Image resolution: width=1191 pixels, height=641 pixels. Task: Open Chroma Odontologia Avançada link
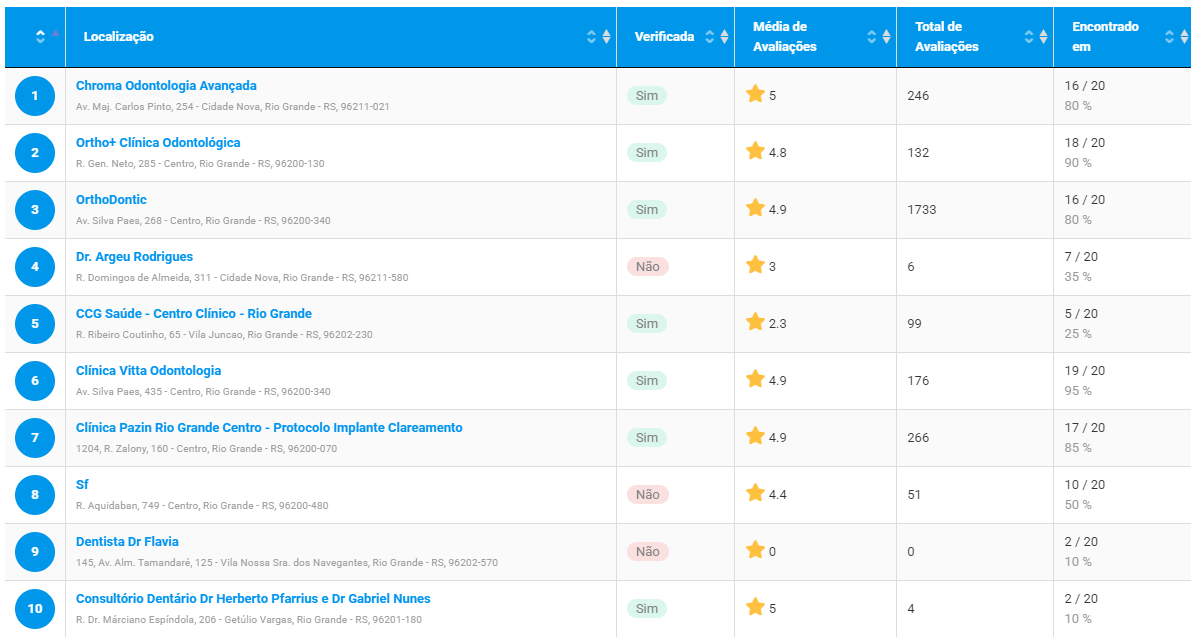(166, 86)
